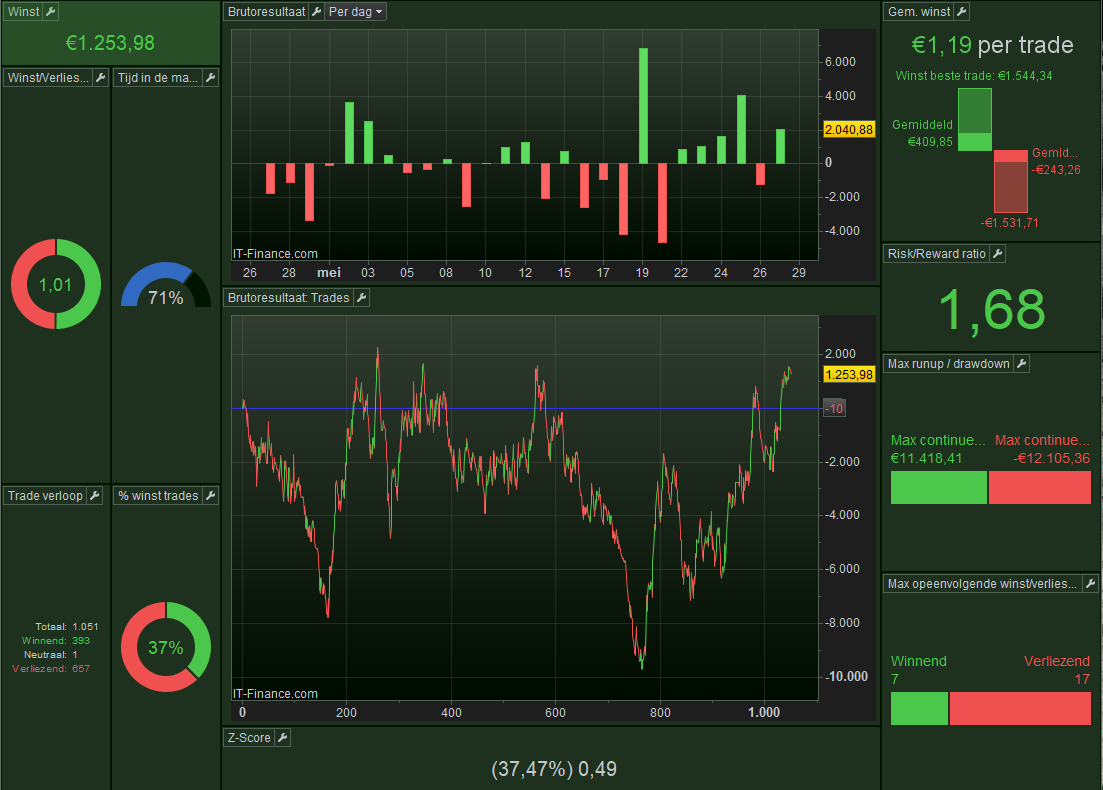Click the green consecutive winners bar
This screenshot has width=1103, height=790.
tap(919, 708)
